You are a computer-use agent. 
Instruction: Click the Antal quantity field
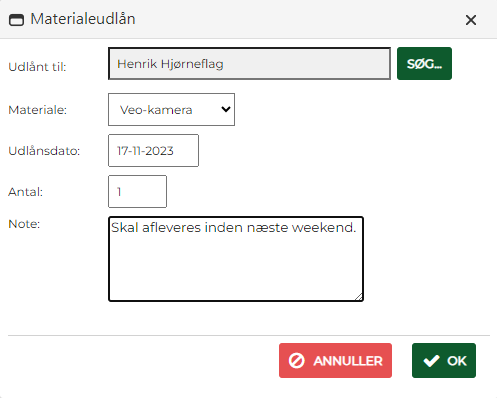137,191
